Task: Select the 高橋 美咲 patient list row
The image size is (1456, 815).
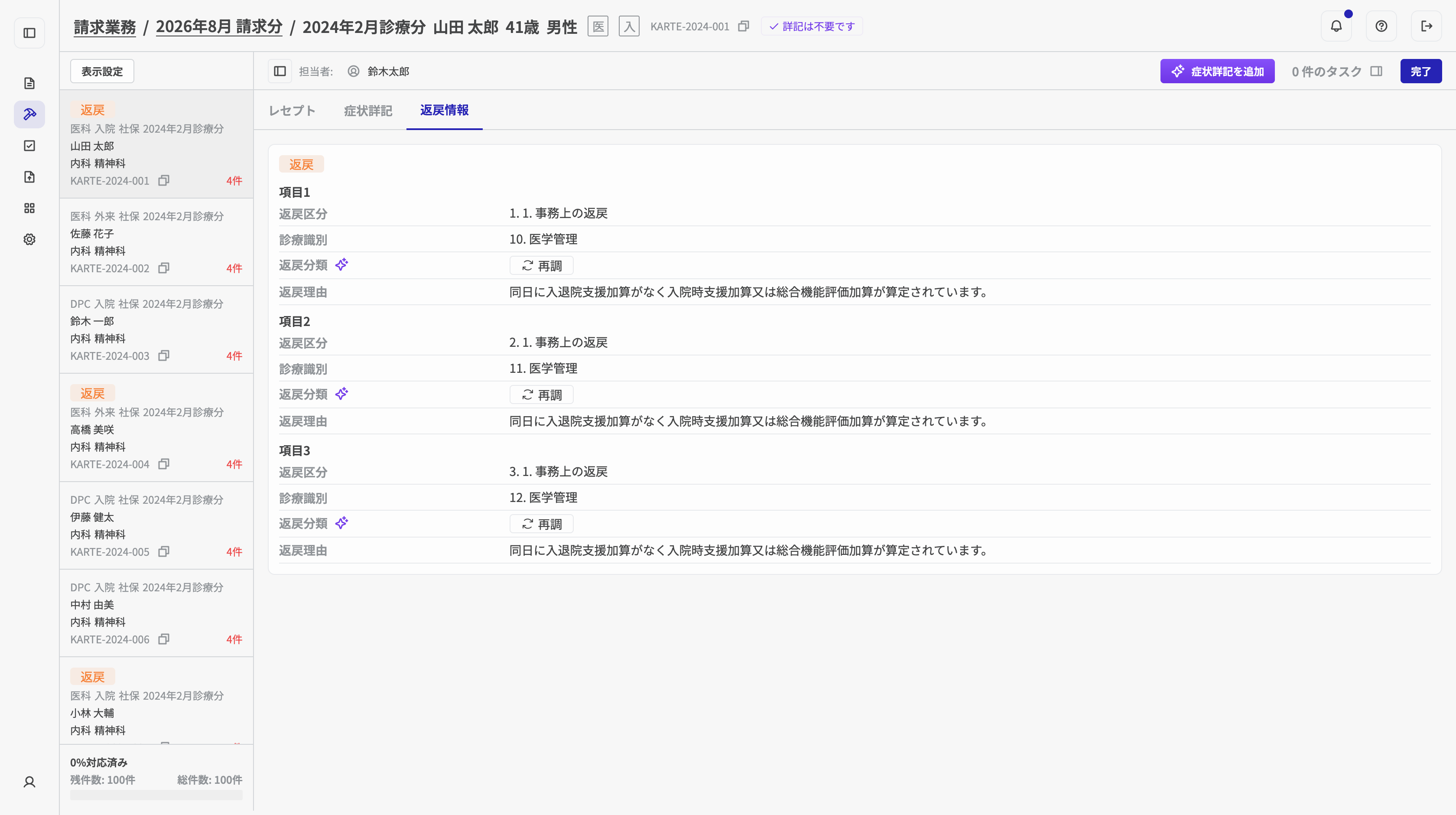Action: click(156, 427)
